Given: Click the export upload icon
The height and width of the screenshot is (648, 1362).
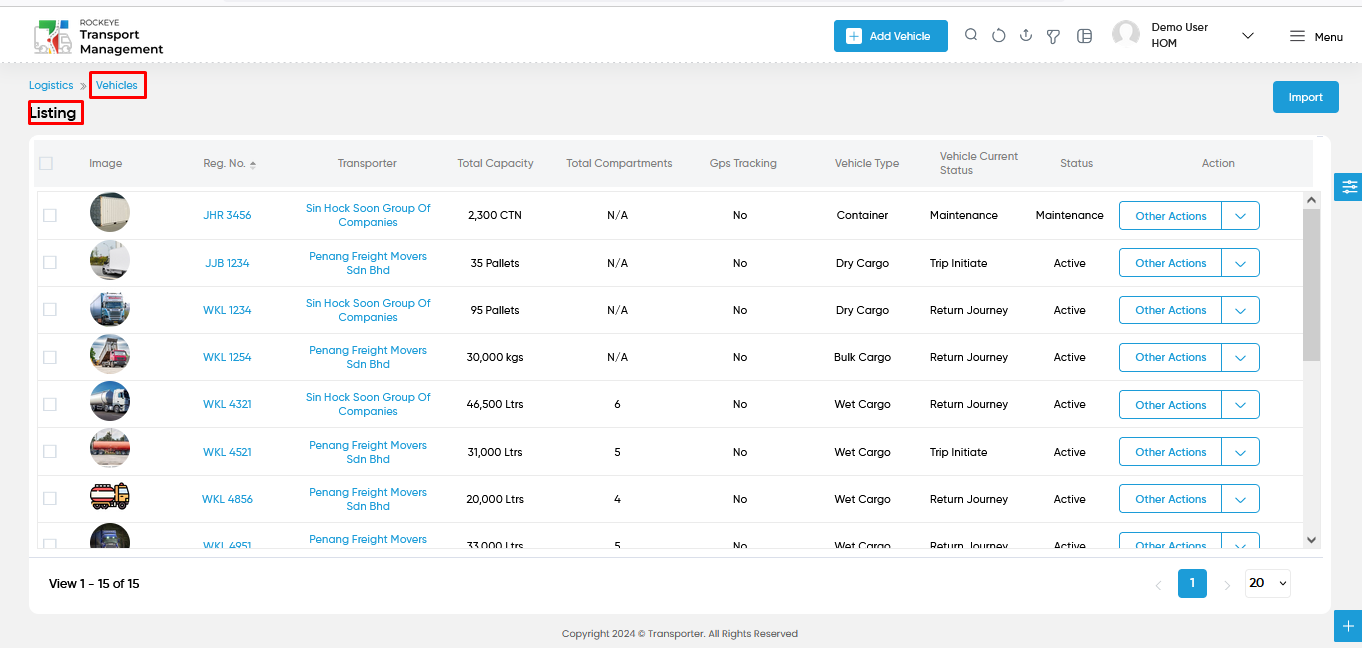Looking at the screenshot, I should tap(1025, 36).
